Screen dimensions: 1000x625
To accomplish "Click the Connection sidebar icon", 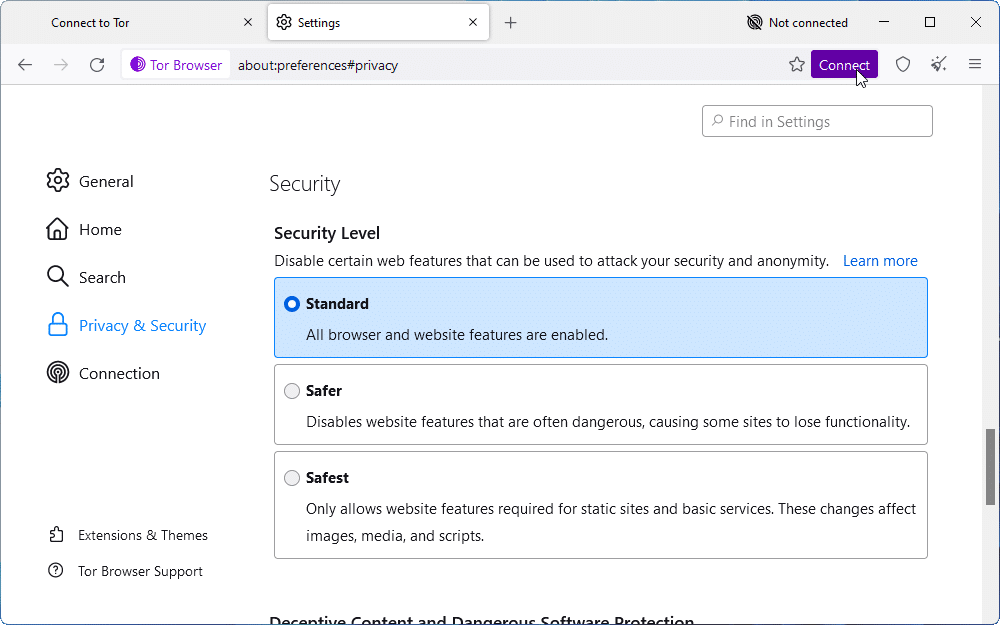I will (x=57, y=373).
